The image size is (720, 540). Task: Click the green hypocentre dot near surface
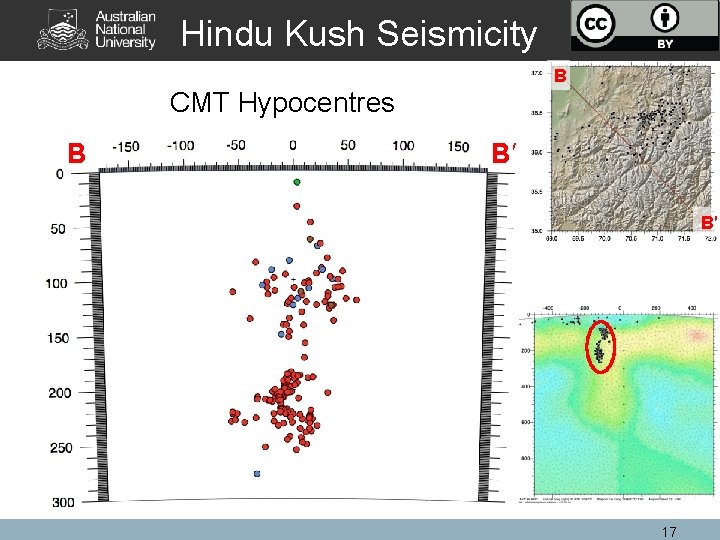pyautogui.click(x=297, y=182)
